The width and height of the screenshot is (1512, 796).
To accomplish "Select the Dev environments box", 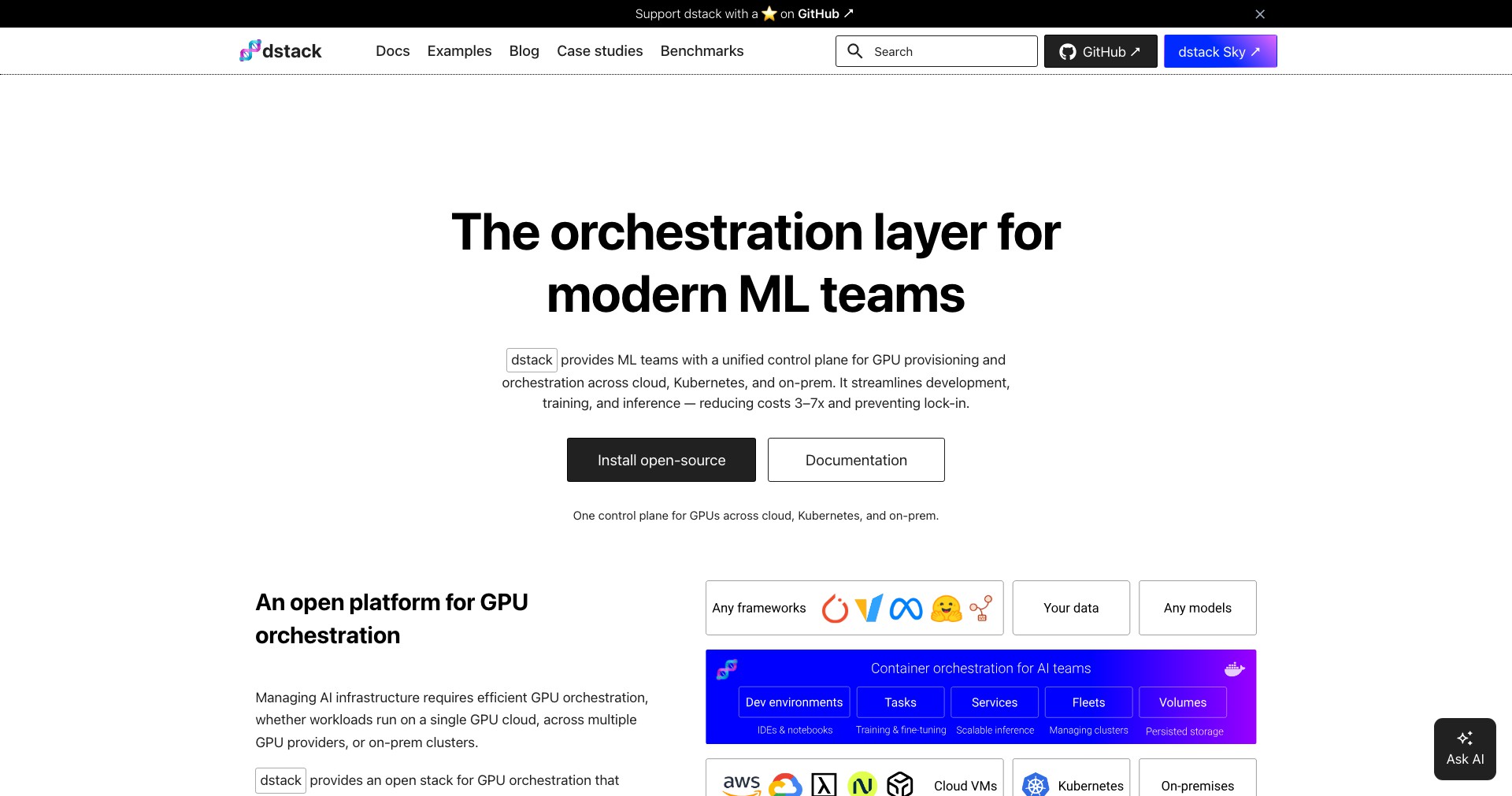I will [x=794, y=702].
